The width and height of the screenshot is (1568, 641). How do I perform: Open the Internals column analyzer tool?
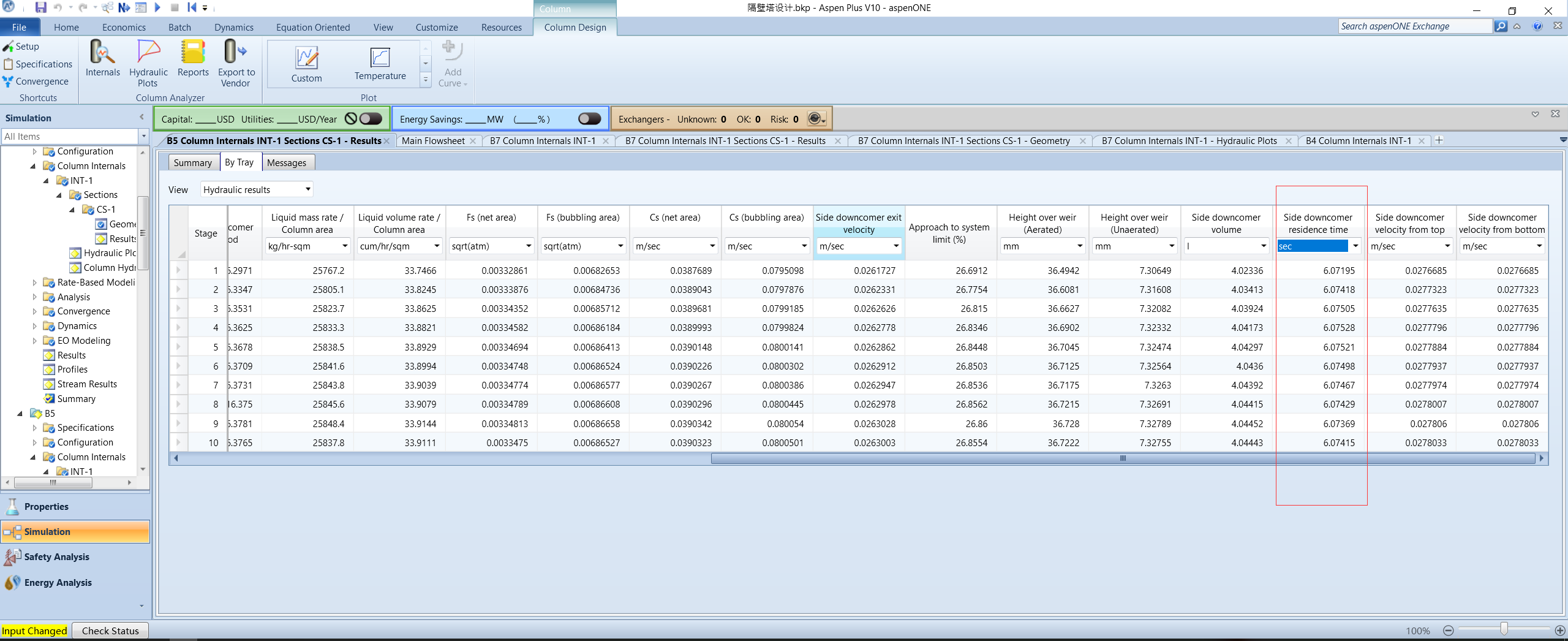(x=103, y=59)
